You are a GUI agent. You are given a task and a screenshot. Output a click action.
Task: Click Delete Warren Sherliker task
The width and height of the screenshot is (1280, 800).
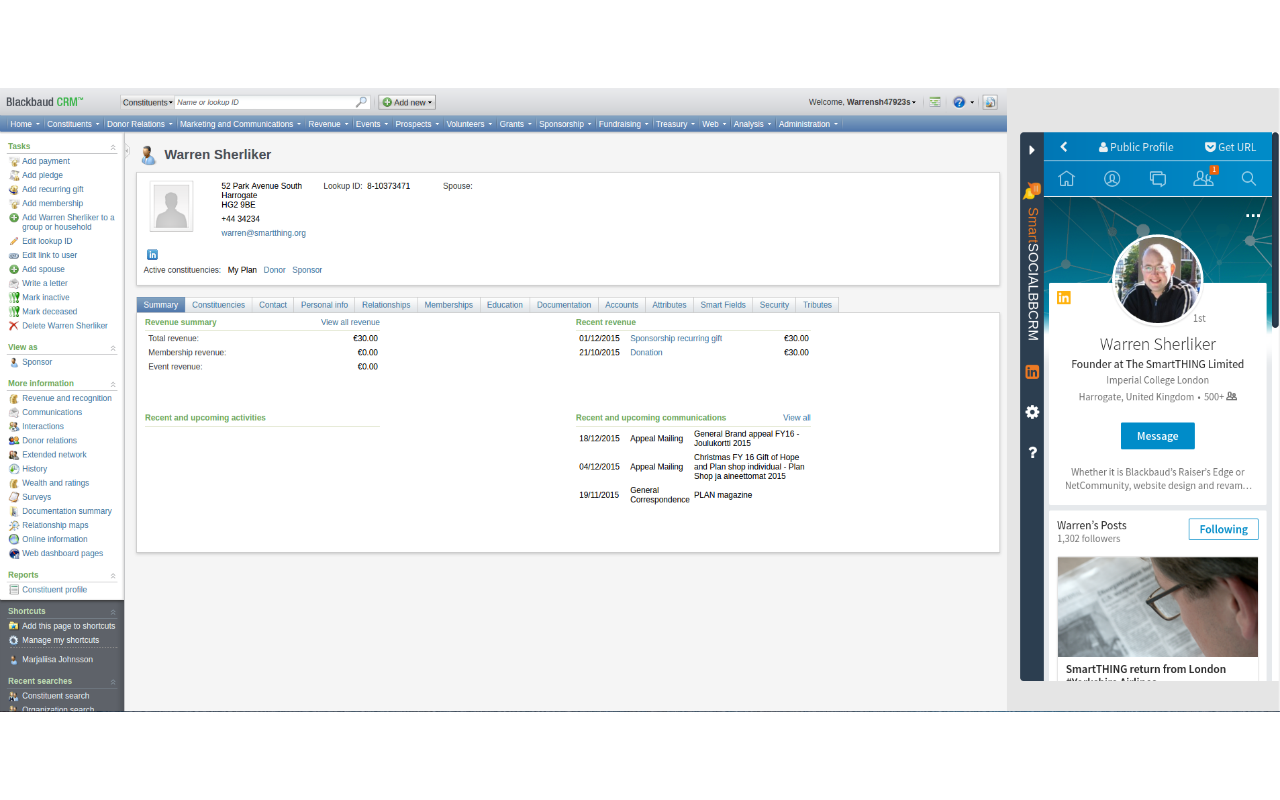point(65,325)
